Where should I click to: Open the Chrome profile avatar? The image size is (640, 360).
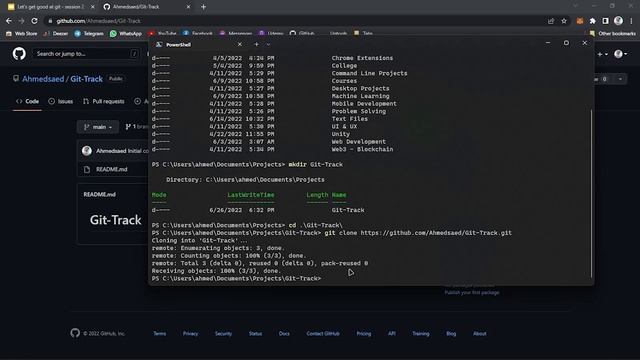pos(618,21)
